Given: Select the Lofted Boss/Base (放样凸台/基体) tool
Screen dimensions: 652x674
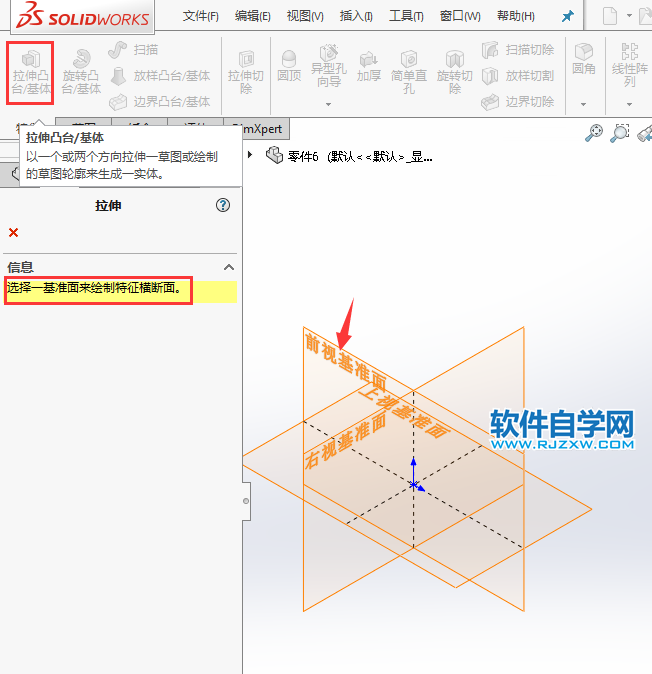Looking at the screenshot, I should point(160,76).
